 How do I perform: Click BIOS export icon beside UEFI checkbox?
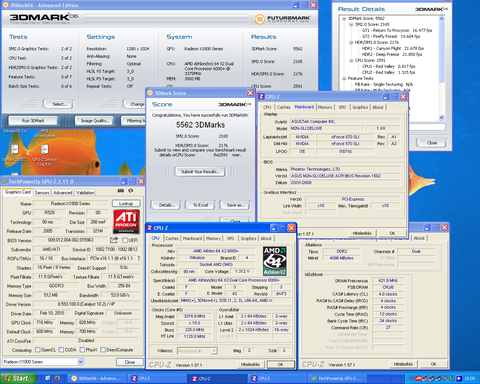[114, 240]
